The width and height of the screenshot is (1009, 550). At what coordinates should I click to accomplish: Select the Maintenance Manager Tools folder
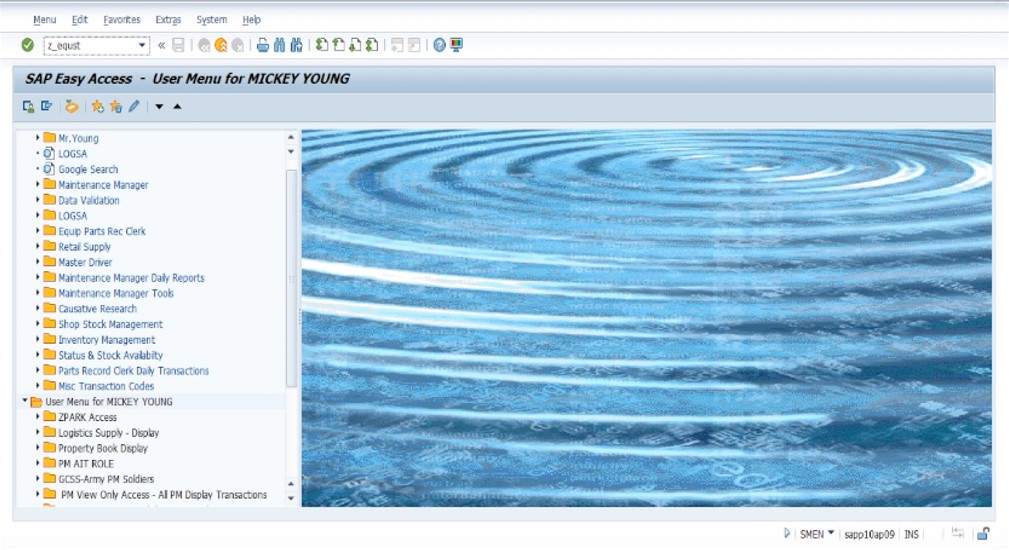116,293
